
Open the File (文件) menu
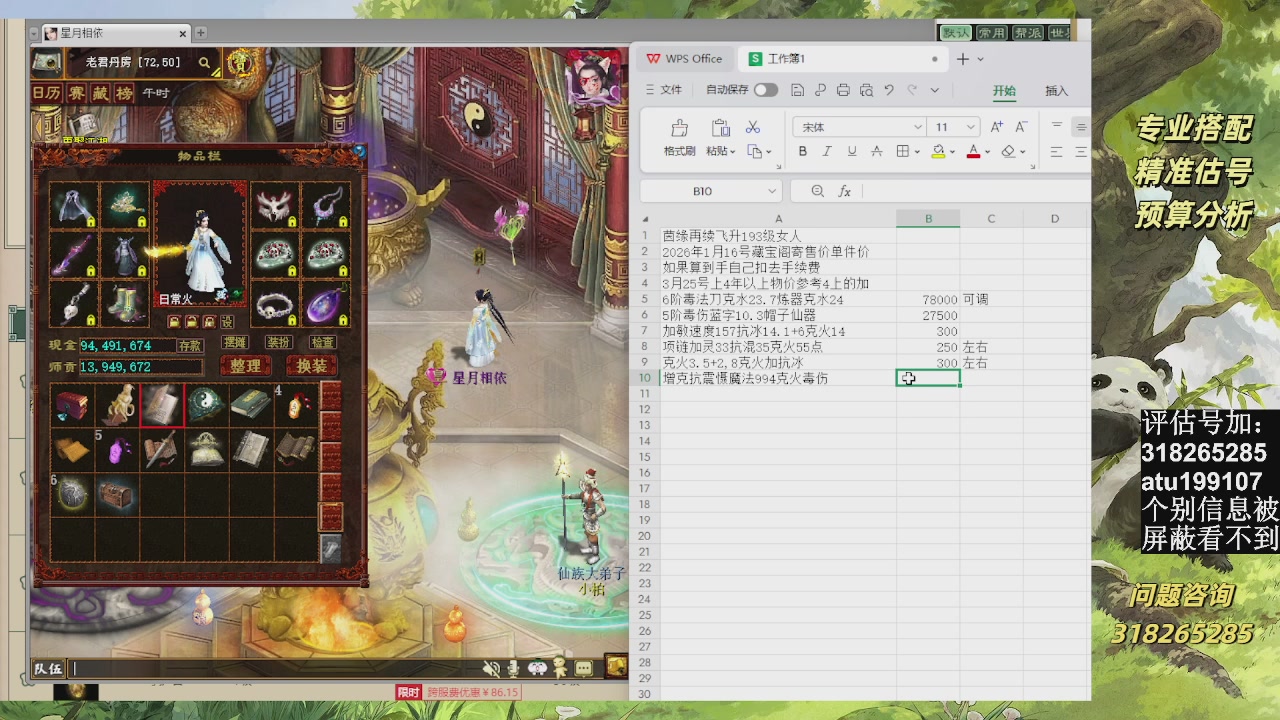pos(663,90)
